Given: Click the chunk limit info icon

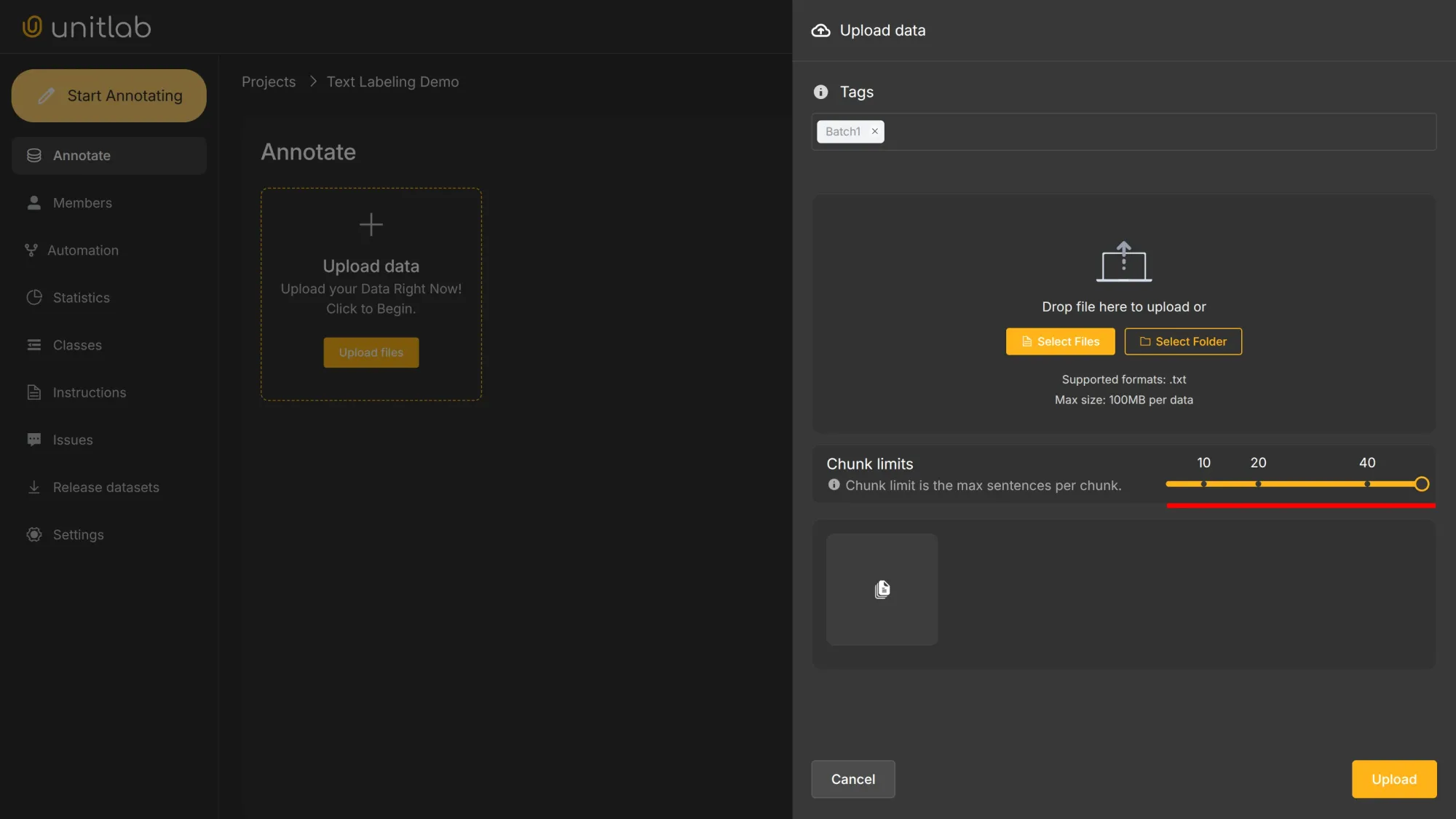Looking at the screenshot, I should tap(834, 485).
